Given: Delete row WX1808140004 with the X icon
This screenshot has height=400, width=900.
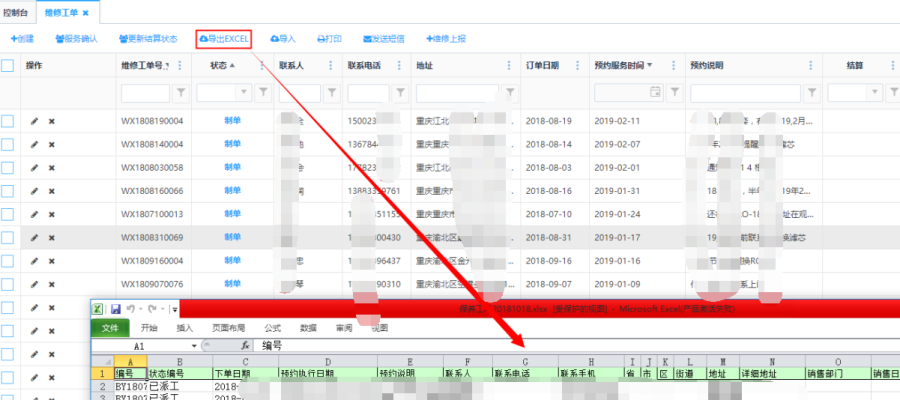Looking at the screenshot, I should pos(52,144).
